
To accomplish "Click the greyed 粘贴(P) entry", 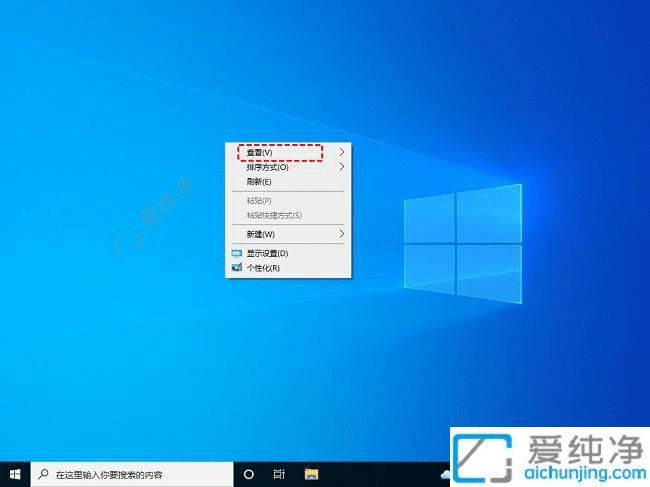I will pyautogui.click(x=288, y=201).
